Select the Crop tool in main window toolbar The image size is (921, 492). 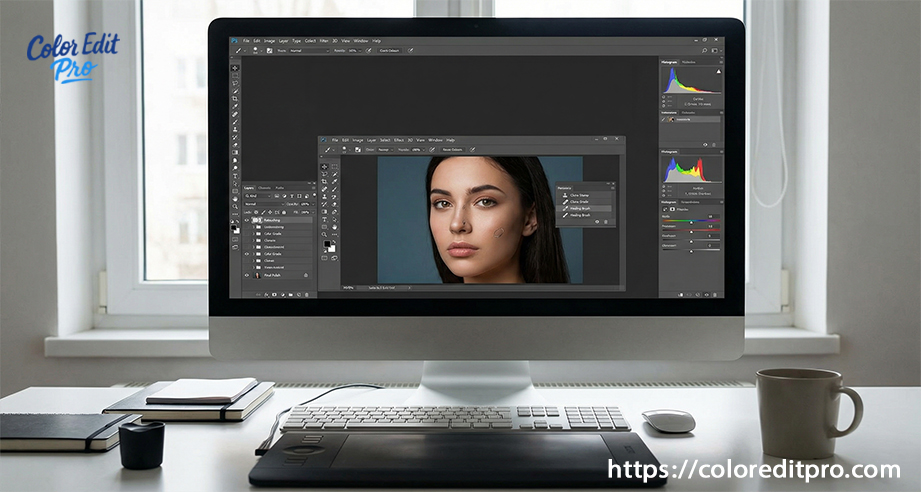[x=235, y=98]
